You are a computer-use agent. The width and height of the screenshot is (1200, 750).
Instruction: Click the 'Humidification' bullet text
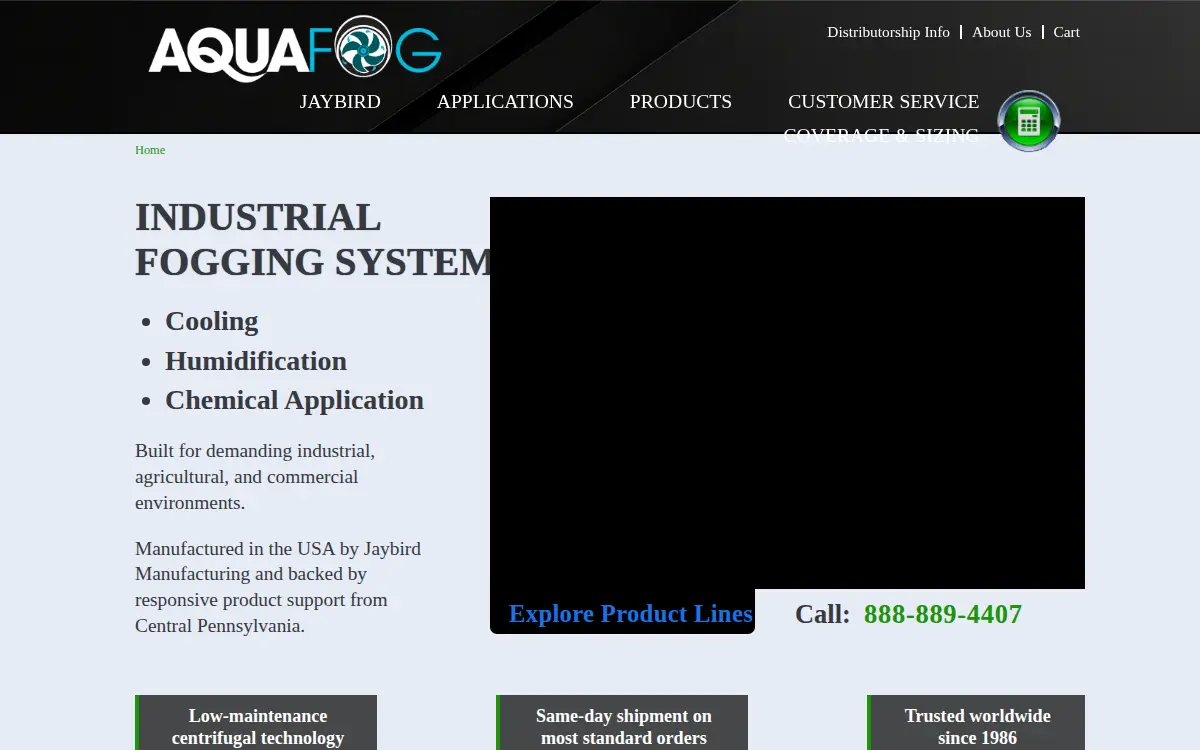[256, 361]
